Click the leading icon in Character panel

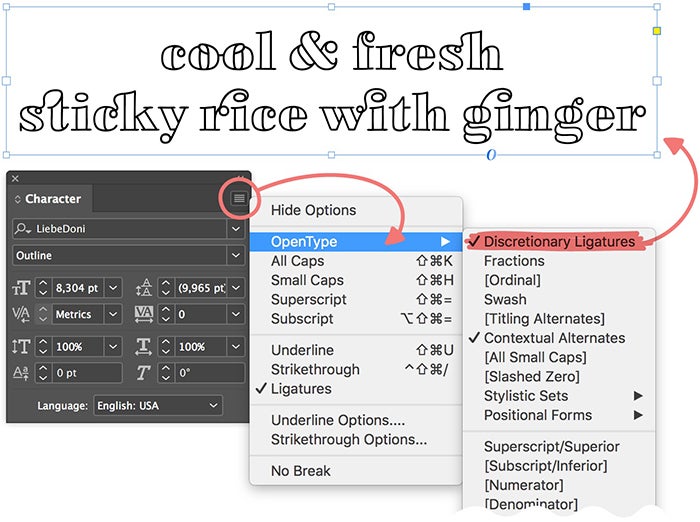click(142, 288)
